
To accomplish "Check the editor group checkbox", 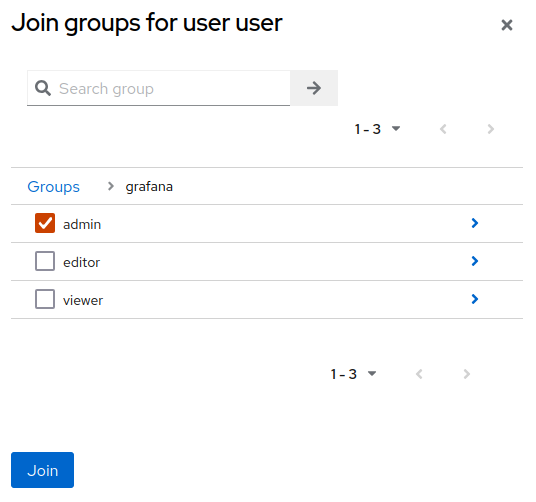I will click(x=45, y=261).
